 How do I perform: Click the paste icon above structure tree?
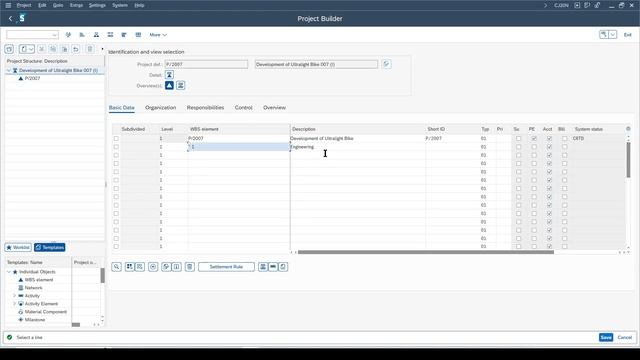click(x=64, y=49)
